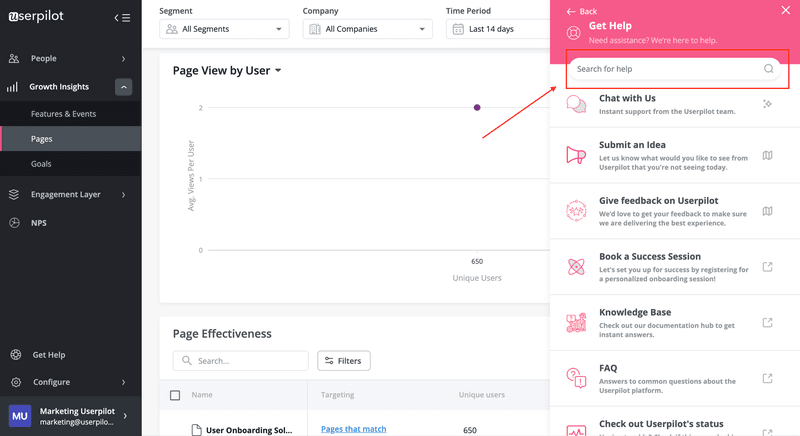Open Submit an Idea option

(675, 155)
